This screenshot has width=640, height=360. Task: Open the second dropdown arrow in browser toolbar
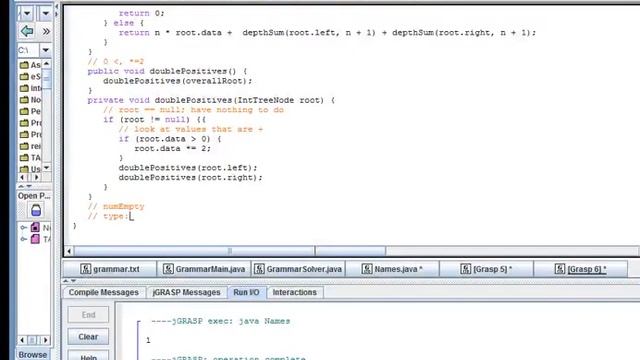(45, 13)
